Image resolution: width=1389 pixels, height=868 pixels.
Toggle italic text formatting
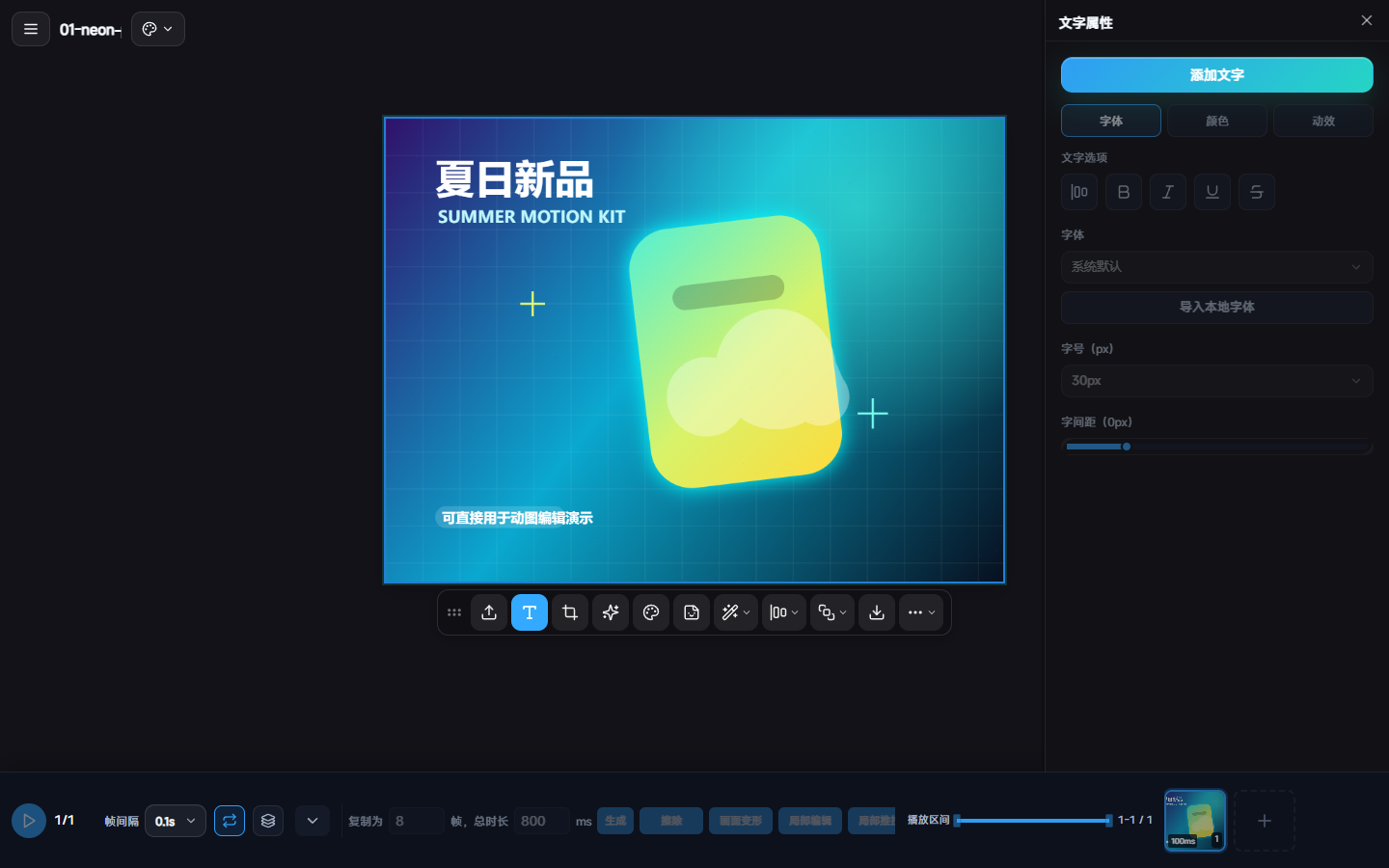click(x=1168, y=192)
